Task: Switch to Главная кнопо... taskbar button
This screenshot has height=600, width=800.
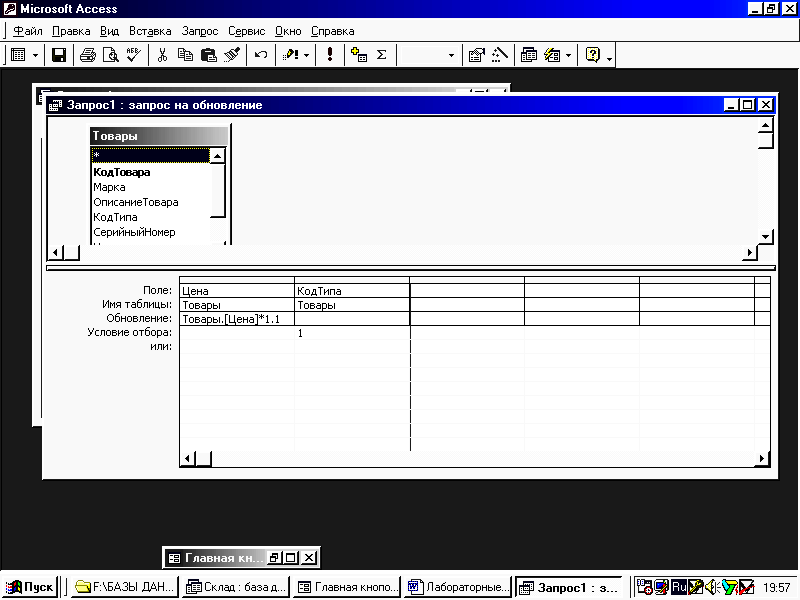Action: pyautogui.click(x=347, y=587)
